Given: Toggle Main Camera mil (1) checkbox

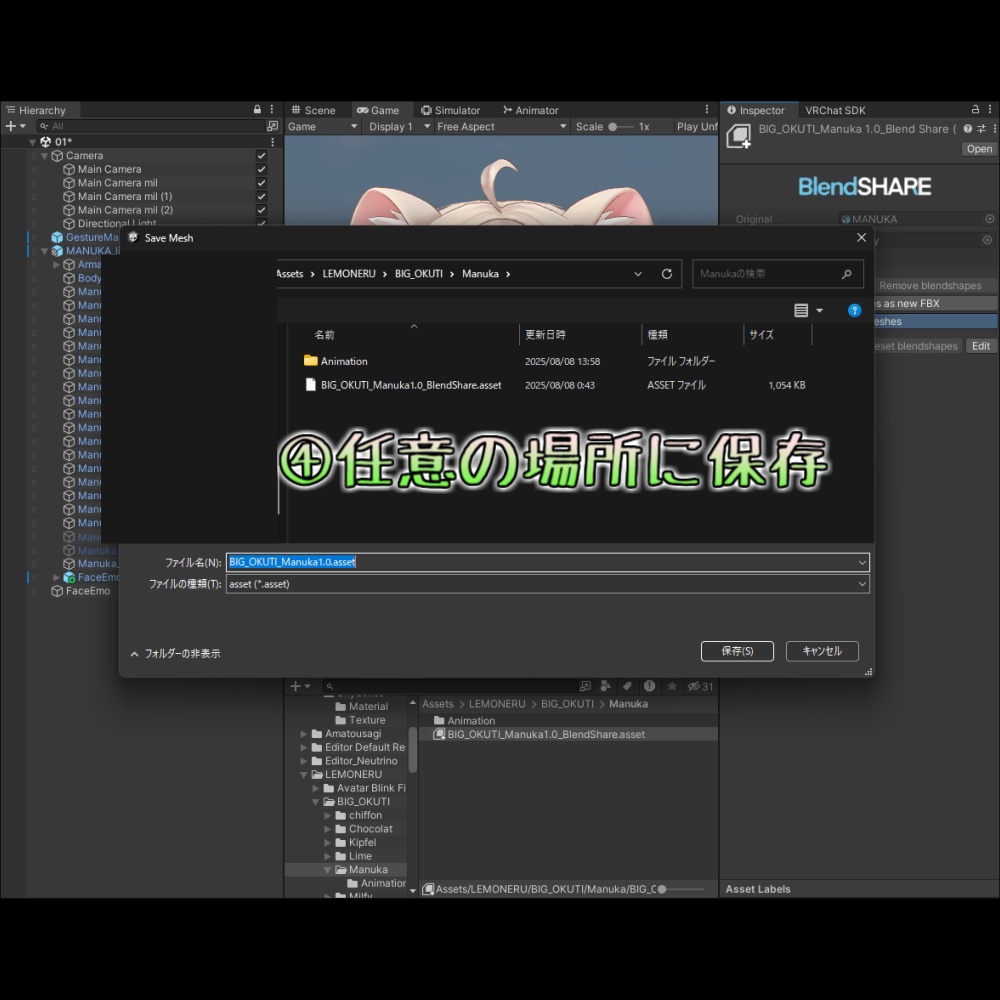Looking at the screenshot, I should point(261,196).
